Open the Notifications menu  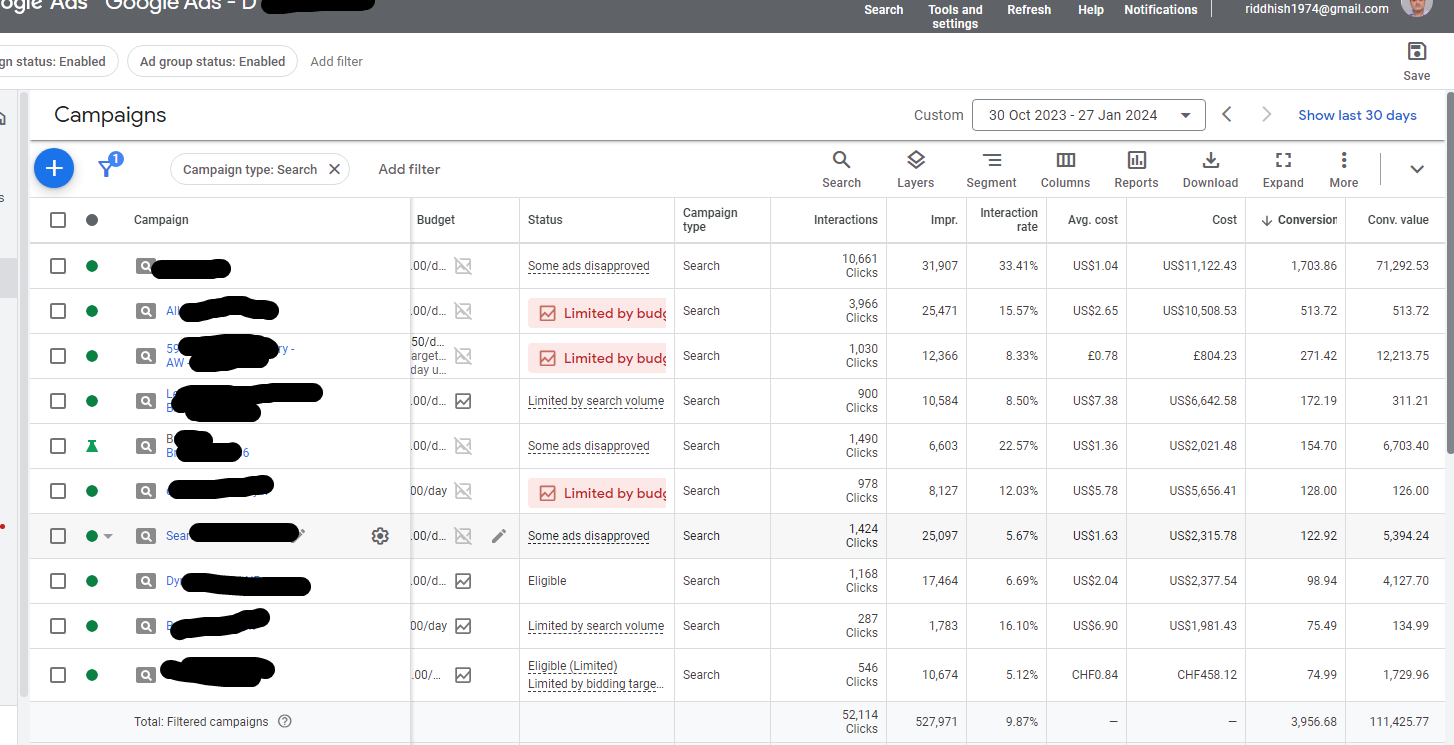coord(1160,10)
